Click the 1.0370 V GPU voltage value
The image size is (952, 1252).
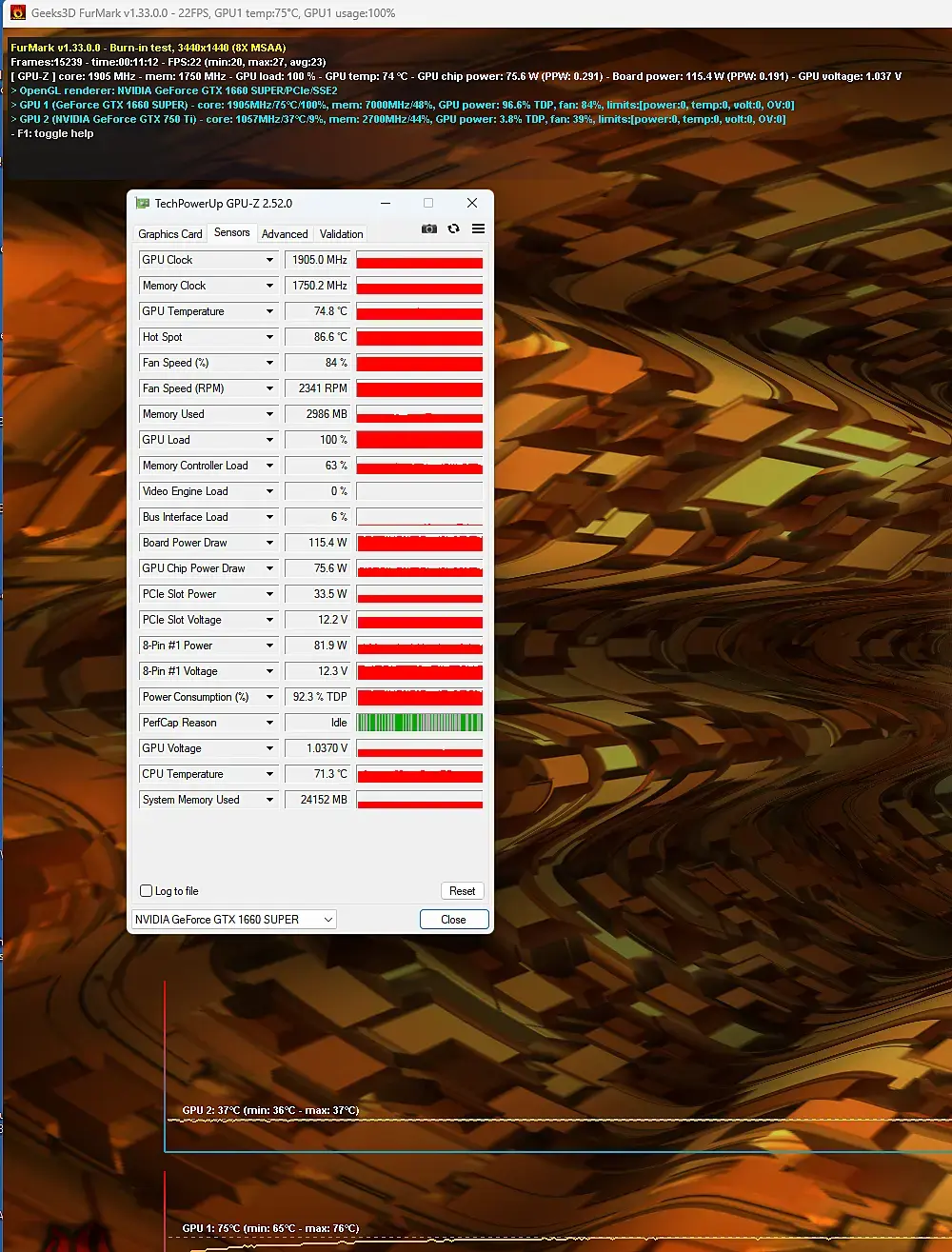319,748
